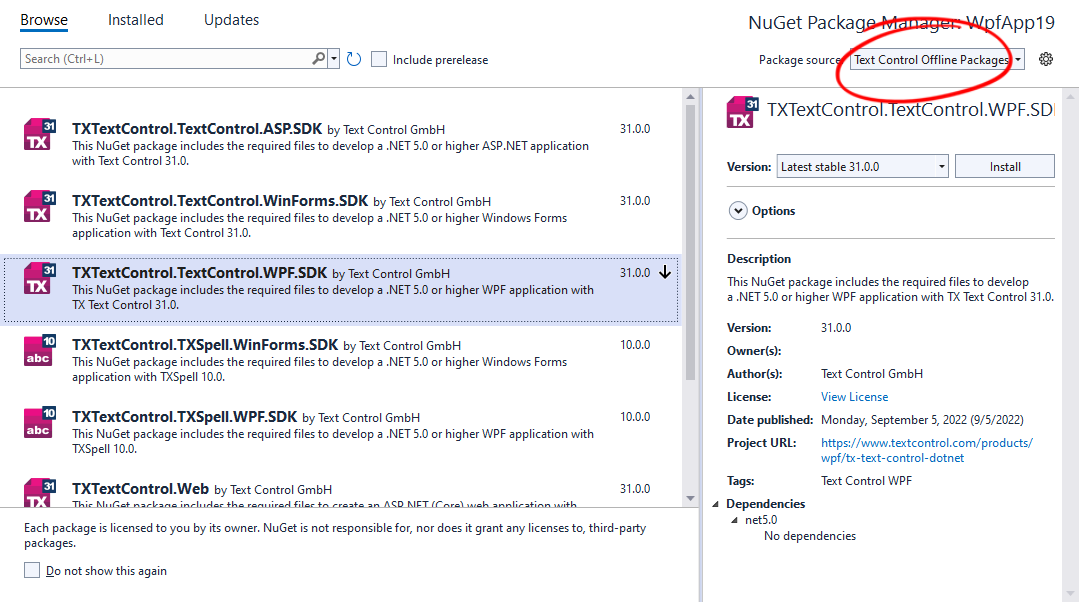Select TXTextControl.TextControl.WinForms.SDK package title

pos(220,201)
